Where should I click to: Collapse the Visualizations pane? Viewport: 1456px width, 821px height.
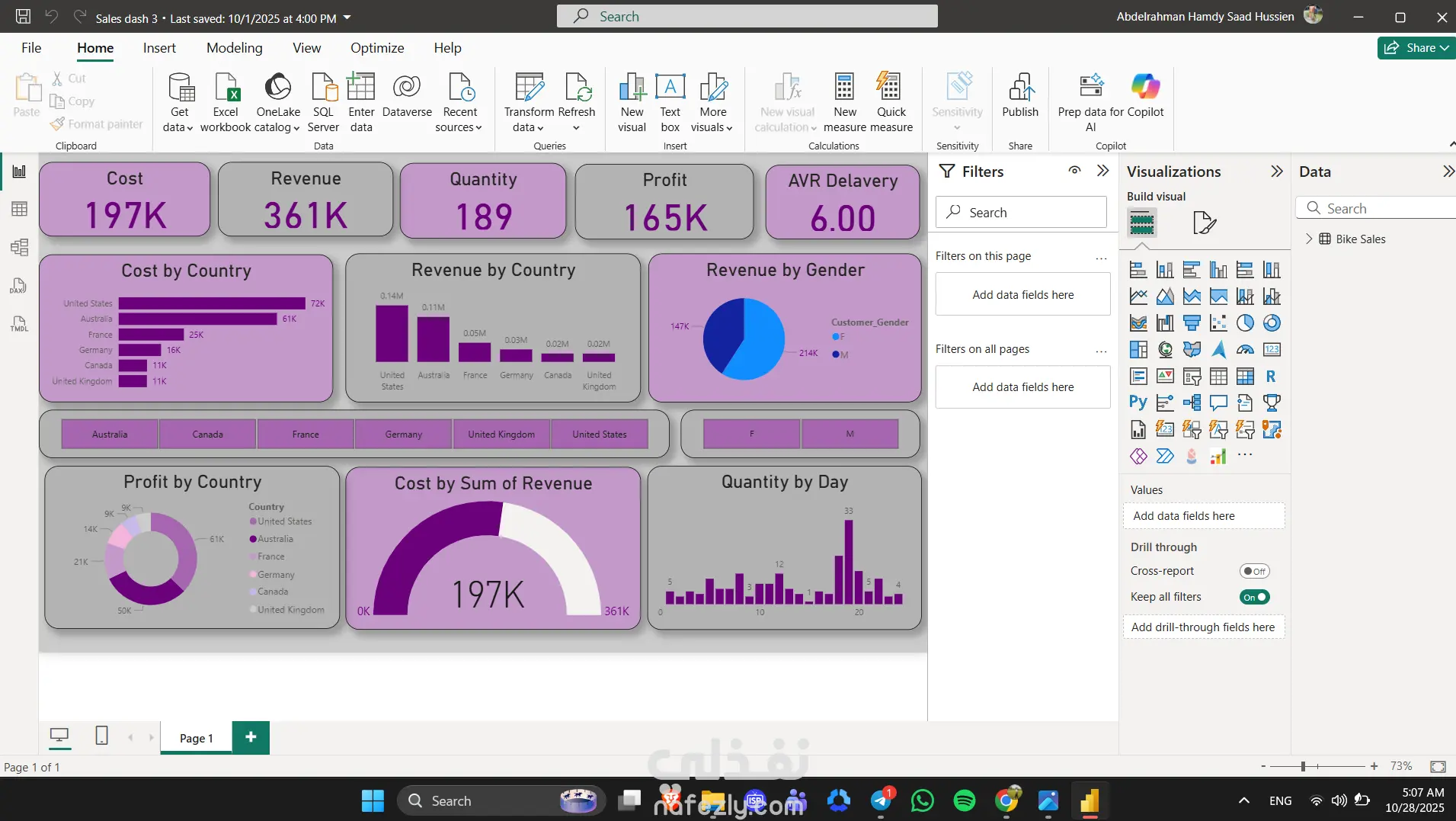pos(1277,172)
